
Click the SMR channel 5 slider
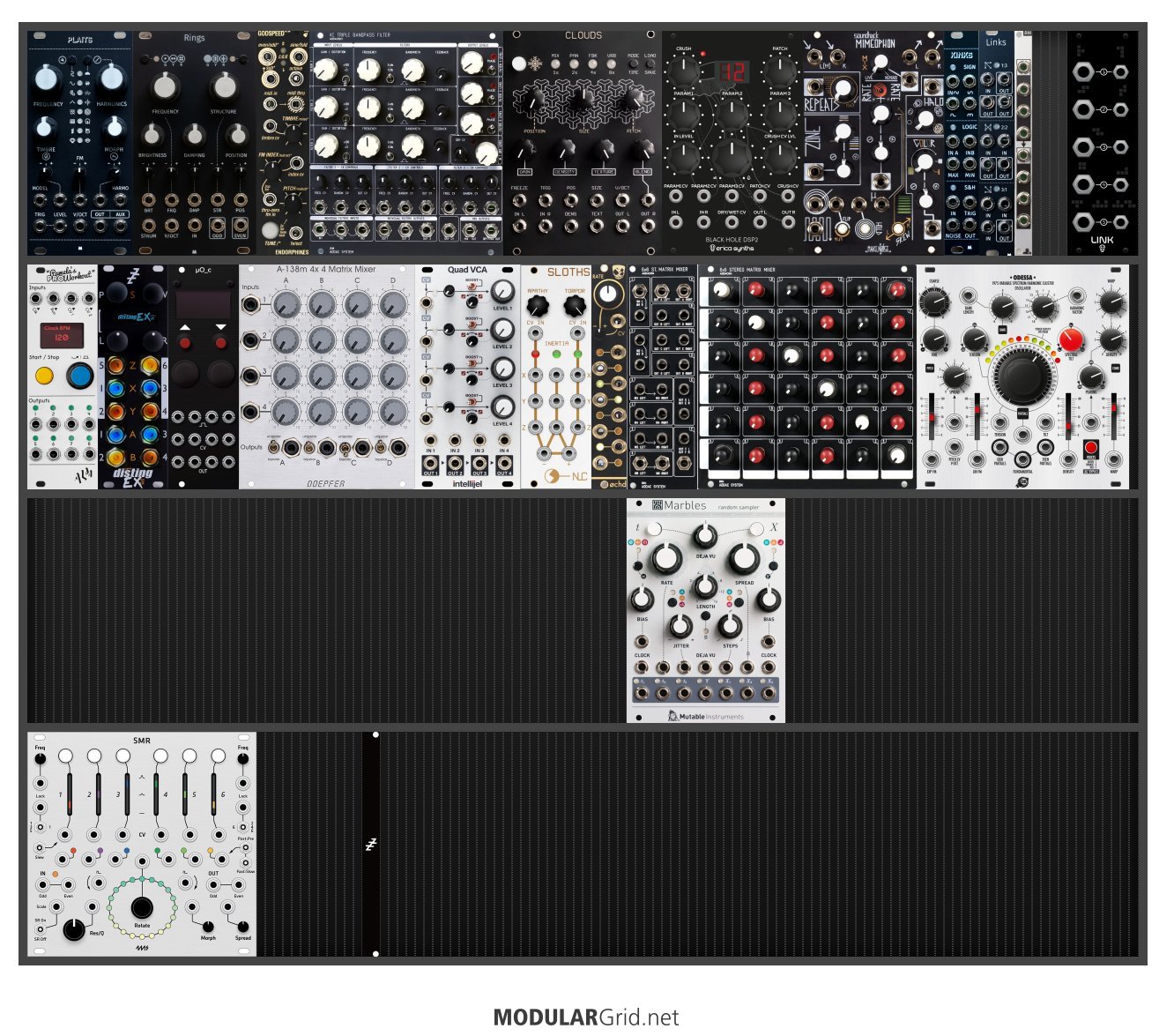click(x=184, y=795)
